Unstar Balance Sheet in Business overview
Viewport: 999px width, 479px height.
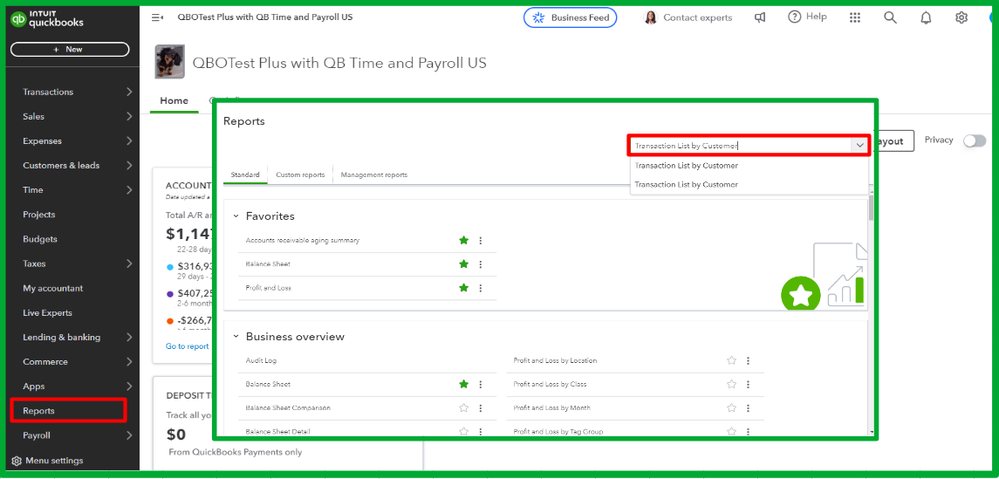(x=464, y=384)
